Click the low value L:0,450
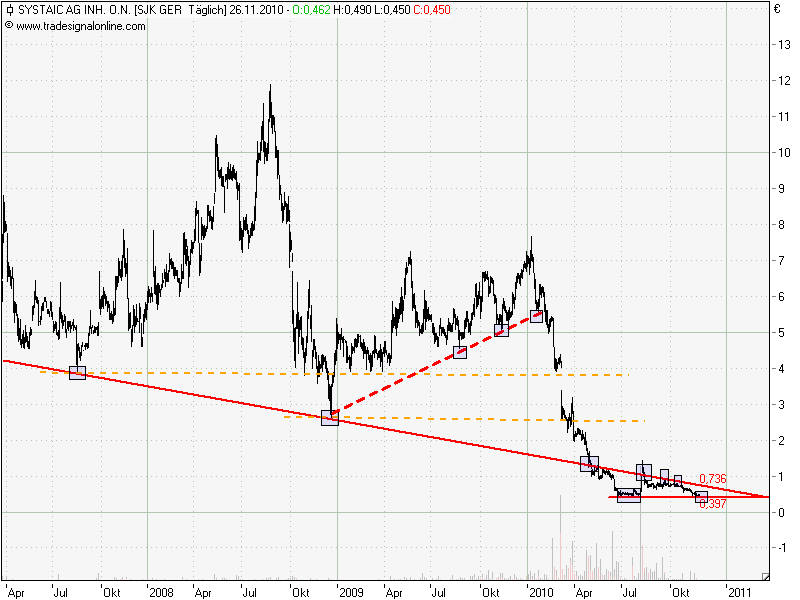Image resolution: width=800 pixels, height=600 pixels. 392,10
